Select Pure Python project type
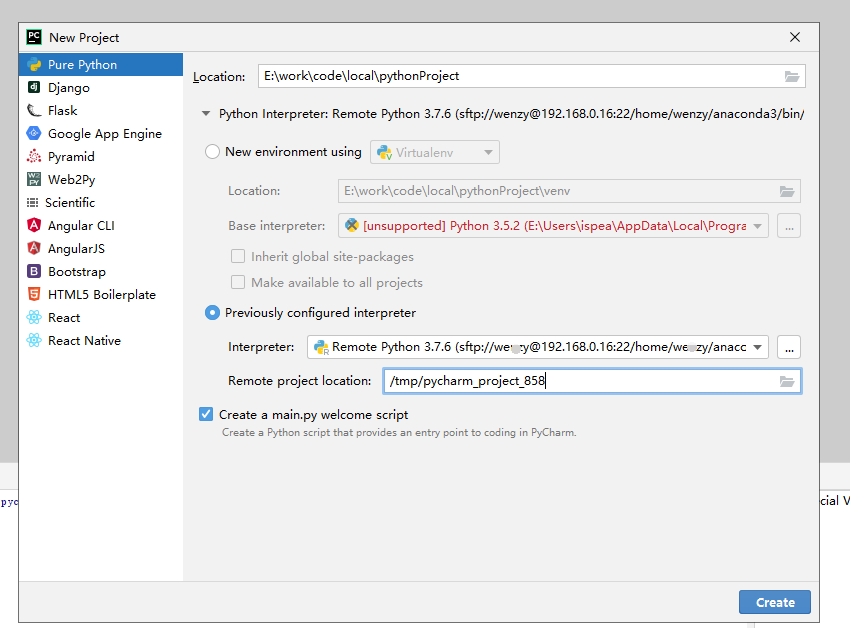 pyautogui.click(x=101, y=65)
